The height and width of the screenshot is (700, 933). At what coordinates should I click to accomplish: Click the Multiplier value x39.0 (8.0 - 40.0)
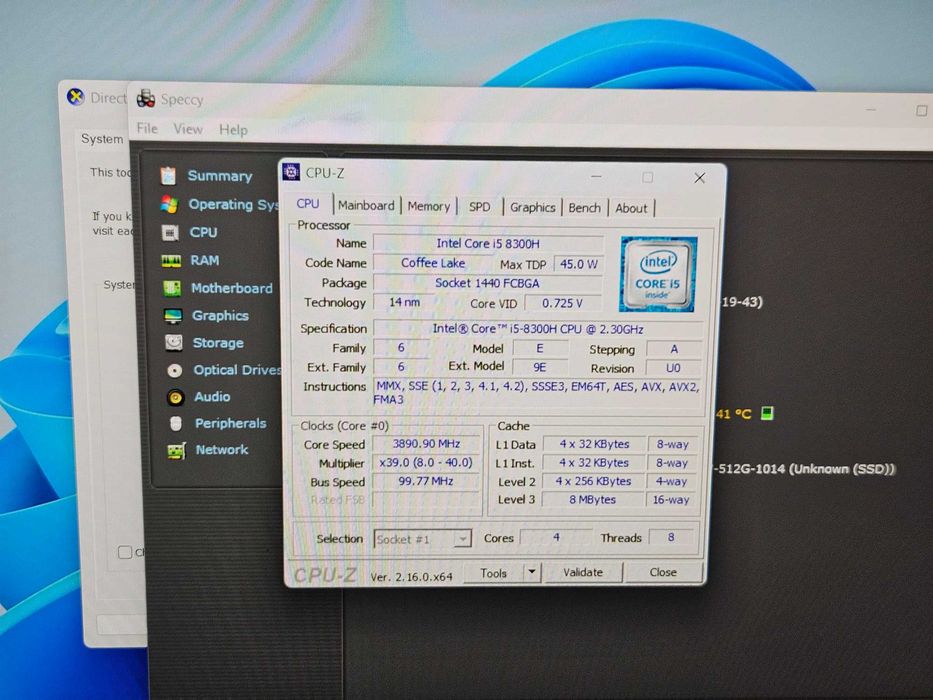point(426,462)
